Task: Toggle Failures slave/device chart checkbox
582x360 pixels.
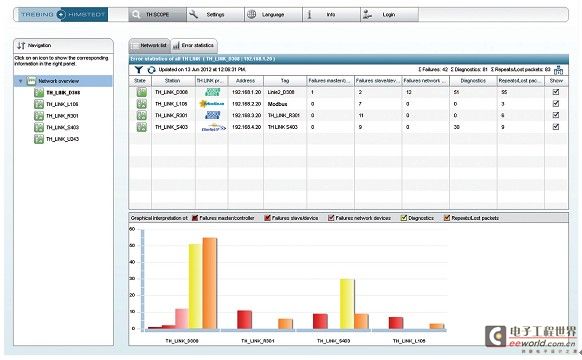Action: (x=267, y=218)
